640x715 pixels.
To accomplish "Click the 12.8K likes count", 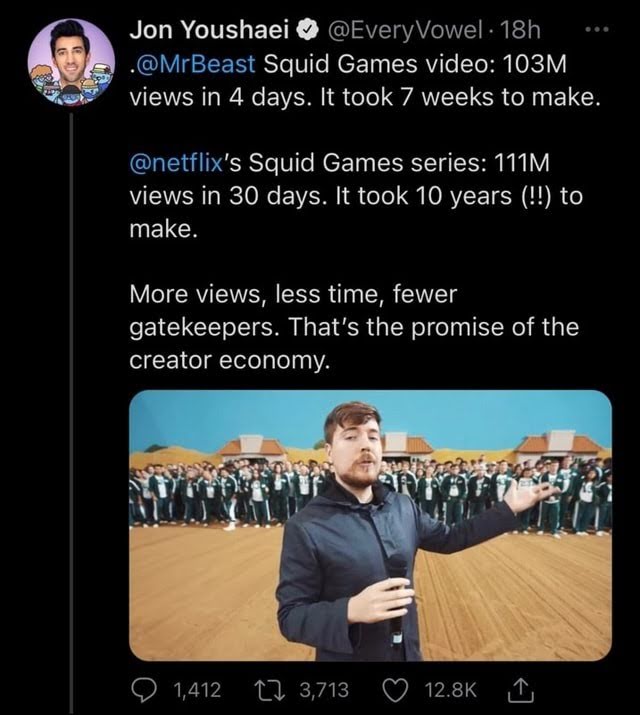I will point(451,689).
